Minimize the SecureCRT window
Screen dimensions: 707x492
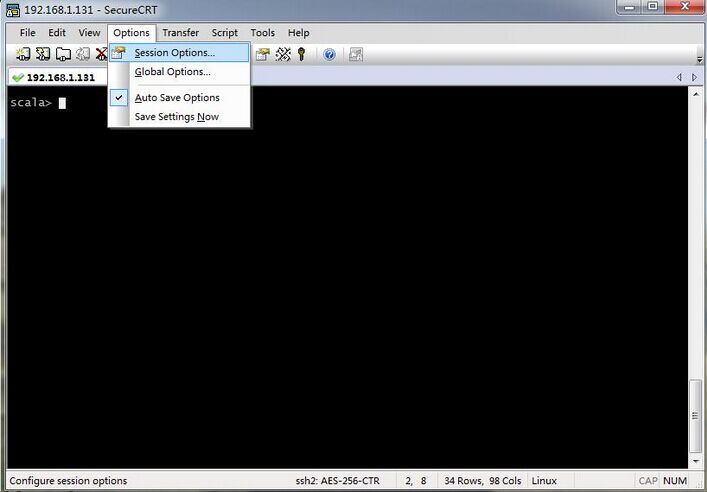click(629, 7)
